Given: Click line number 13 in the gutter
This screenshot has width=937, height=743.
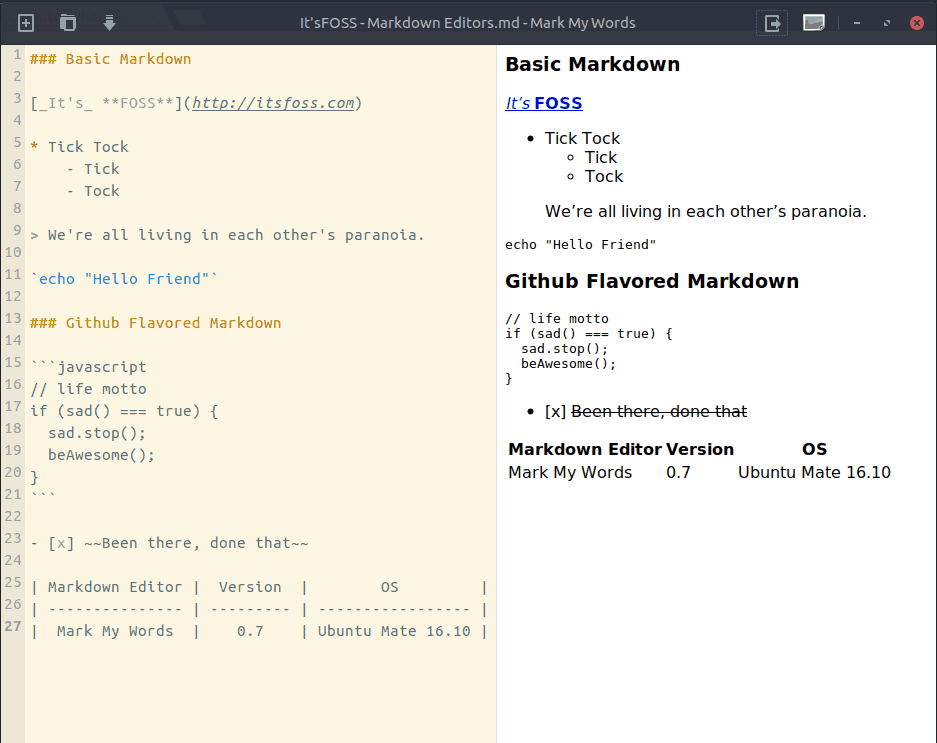Looking at the screenshot, I should tap(13, 319).
